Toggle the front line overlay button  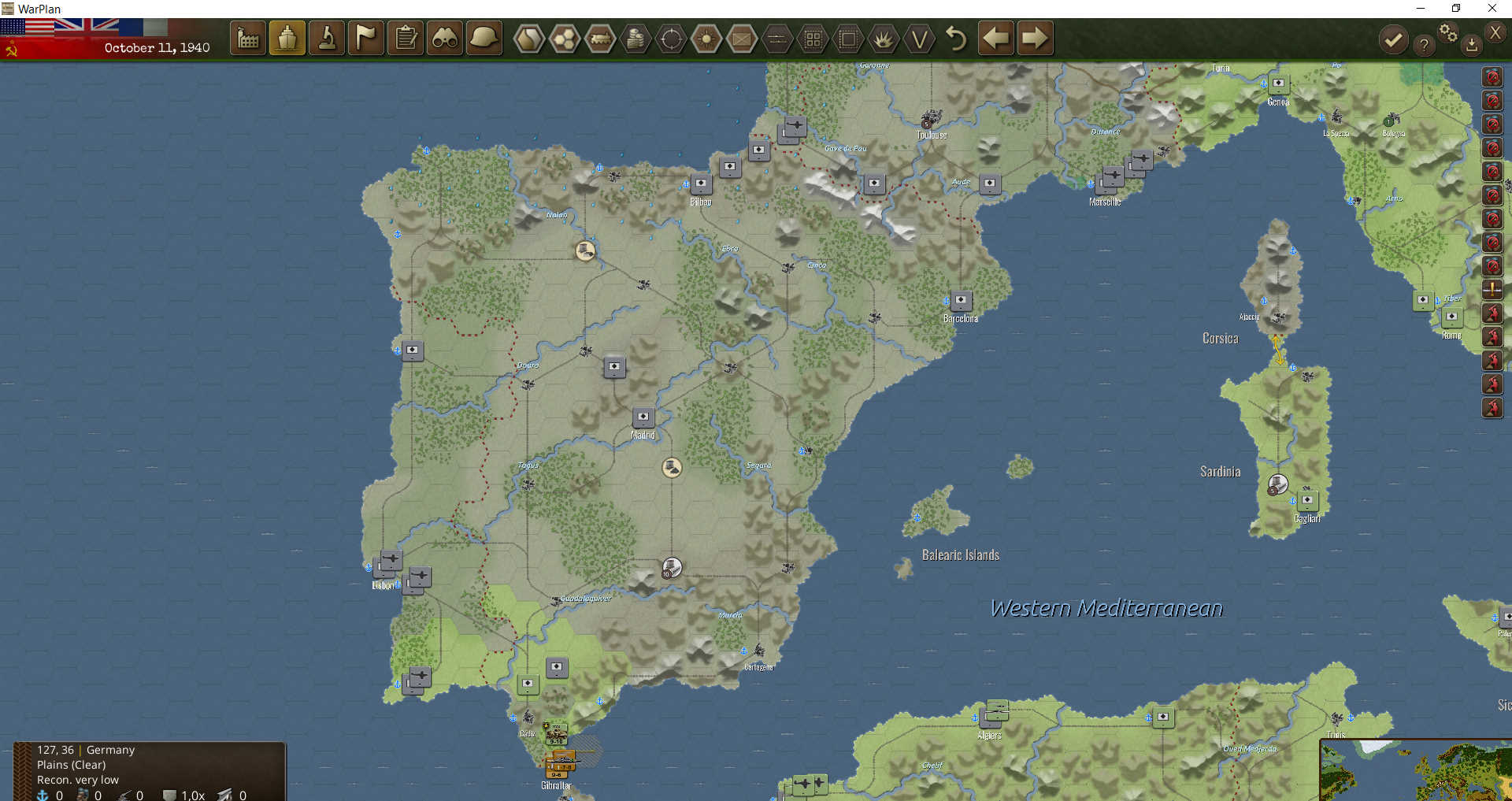[x=777, y=39]
